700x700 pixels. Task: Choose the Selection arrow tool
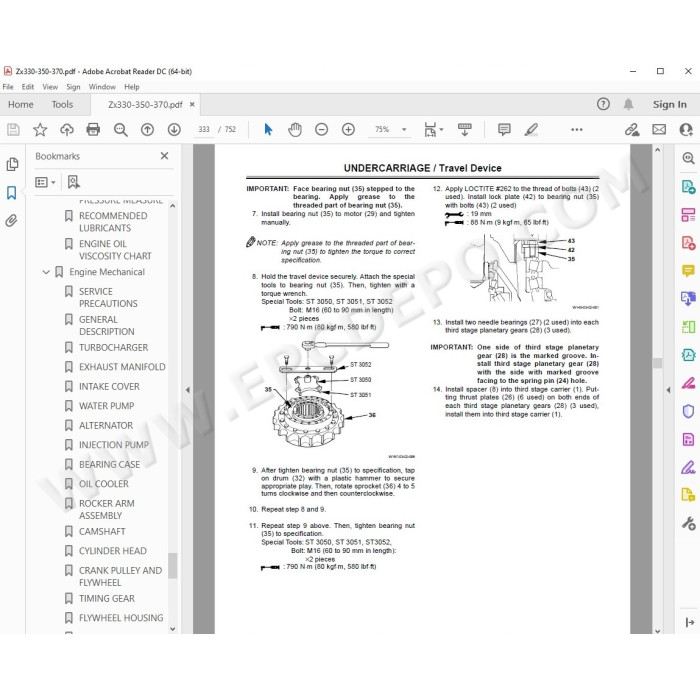(268, 129)
